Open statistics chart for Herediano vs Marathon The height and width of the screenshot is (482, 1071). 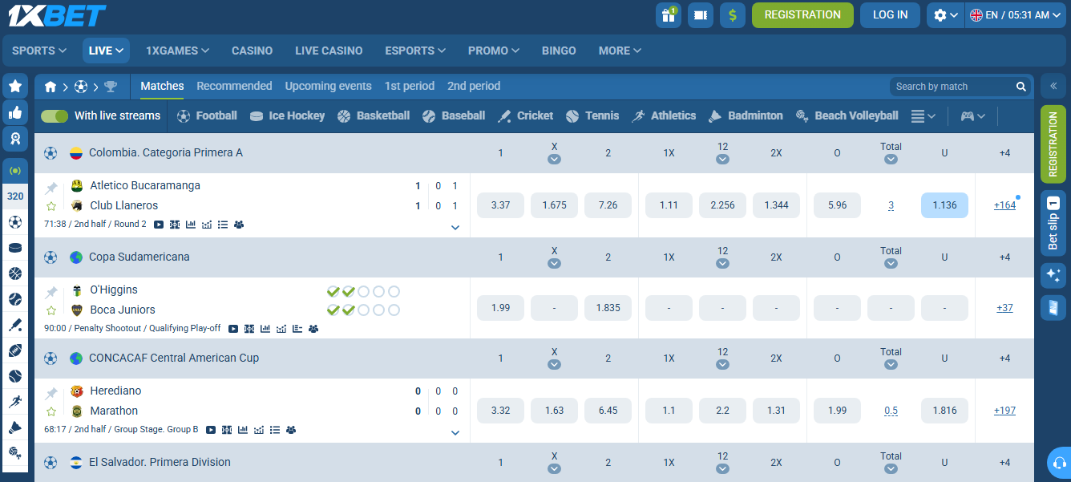point(243,430)
